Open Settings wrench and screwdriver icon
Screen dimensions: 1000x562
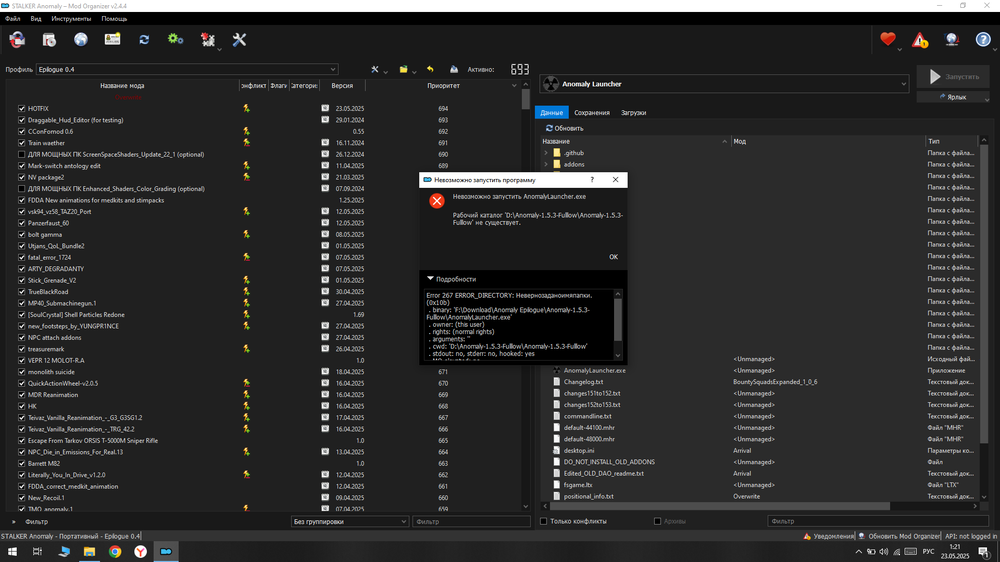239,40
